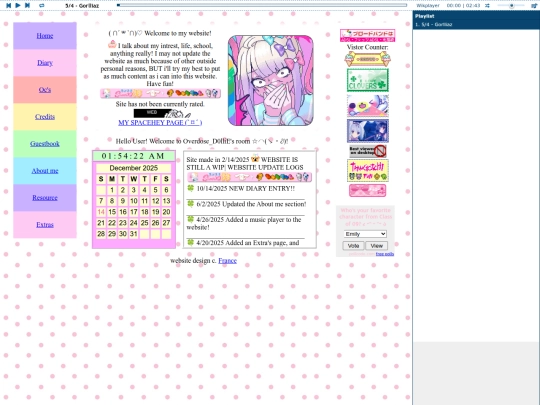Viewport: 540px width, 405px height.
Task: Open the Home navigation link
Action: (x=45, y=35)
